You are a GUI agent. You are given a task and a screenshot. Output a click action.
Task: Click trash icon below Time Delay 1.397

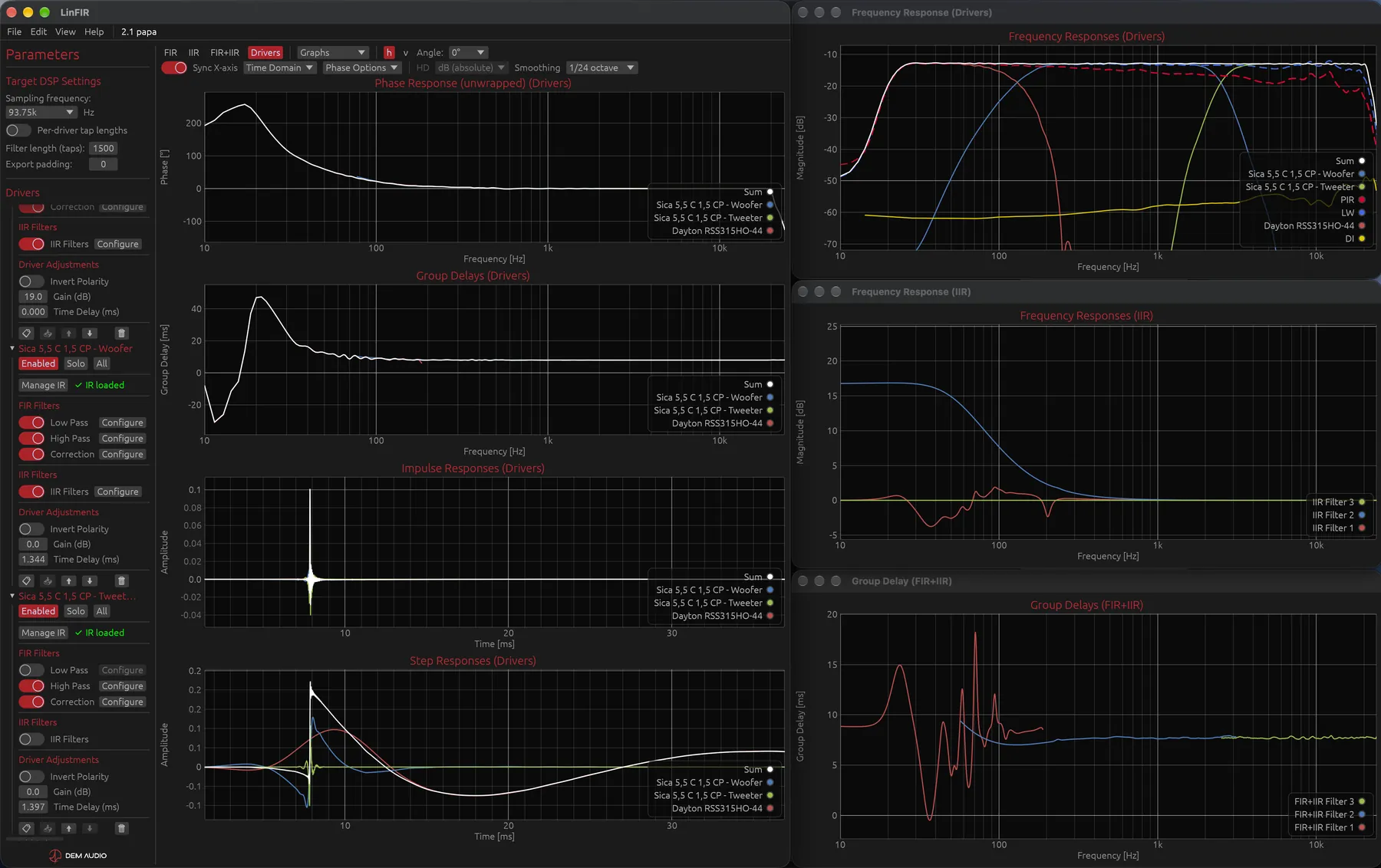tap(121, 828)
